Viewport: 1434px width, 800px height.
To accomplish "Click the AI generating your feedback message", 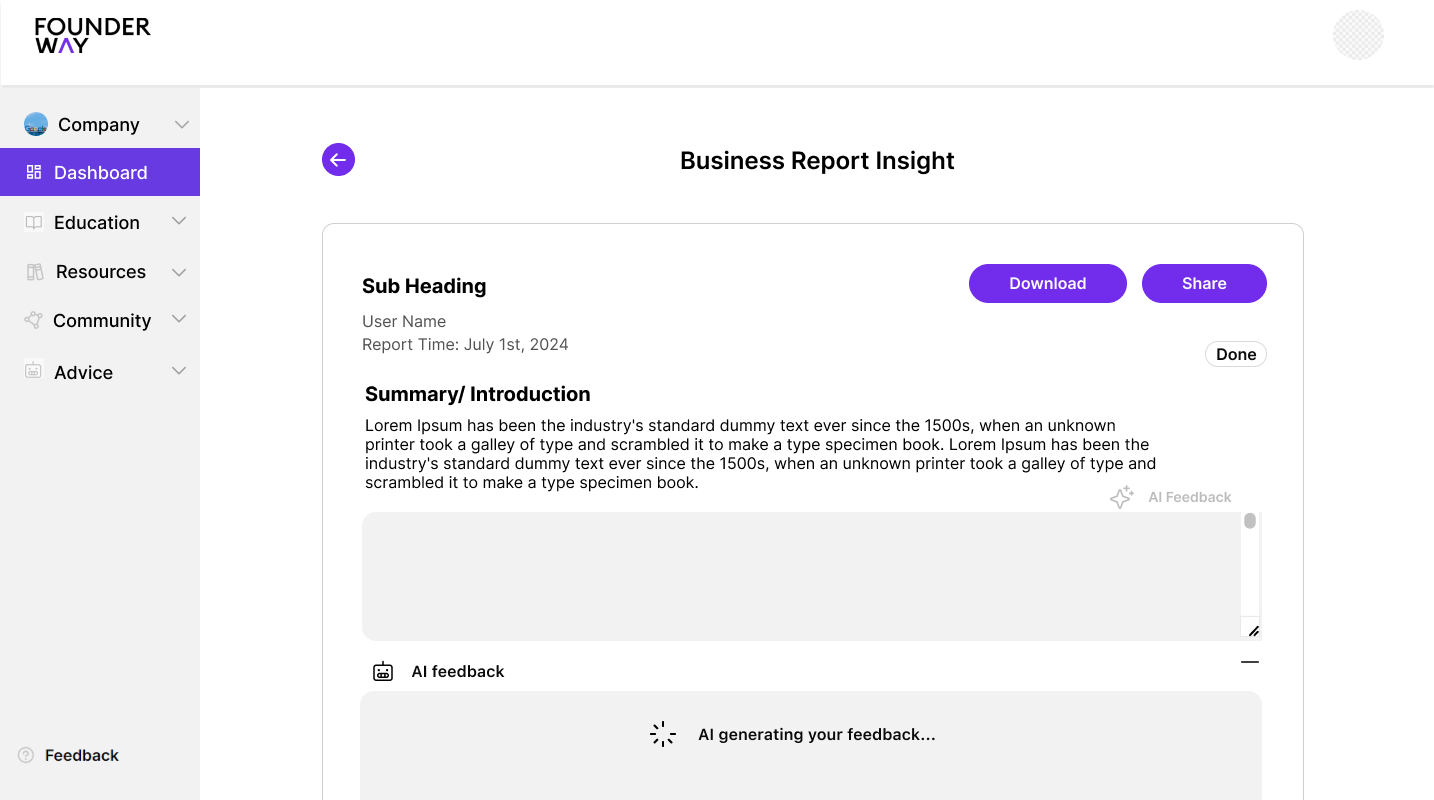I will click(817, 734).
